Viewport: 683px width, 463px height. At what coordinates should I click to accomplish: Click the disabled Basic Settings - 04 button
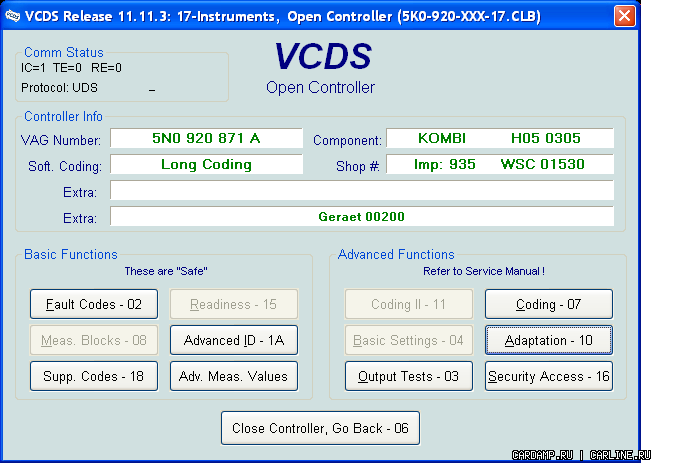(409, 340)
